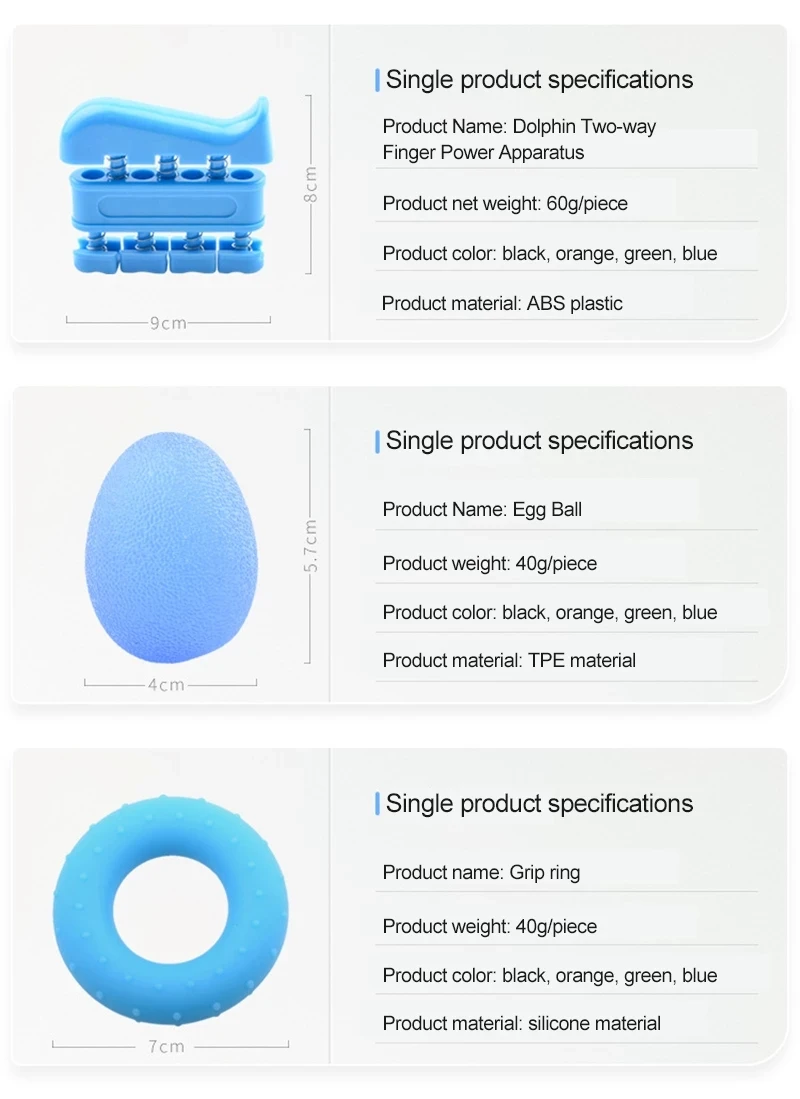Click Product Name: Dolphin Two-way text
The image size is (800, 1099).
coord(519,127)
